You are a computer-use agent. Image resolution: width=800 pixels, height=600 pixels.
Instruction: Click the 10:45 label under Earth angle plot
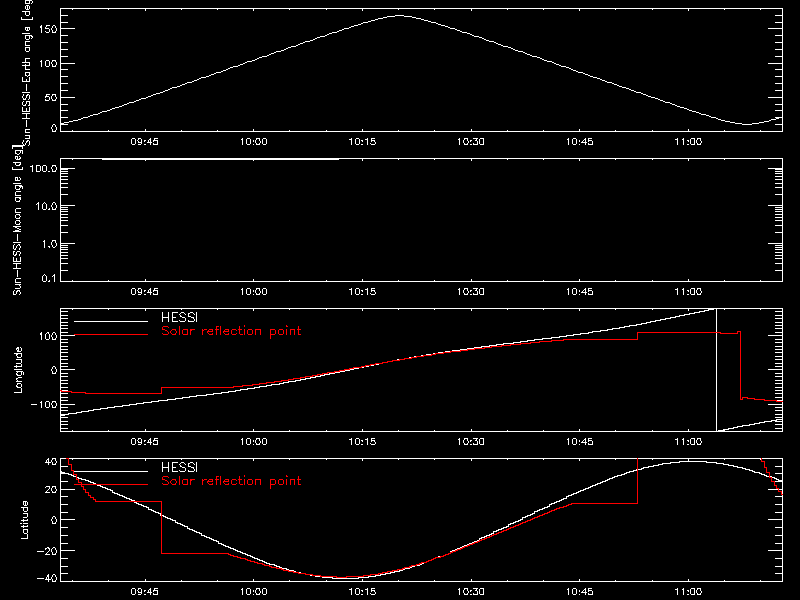tap(580, 142)
